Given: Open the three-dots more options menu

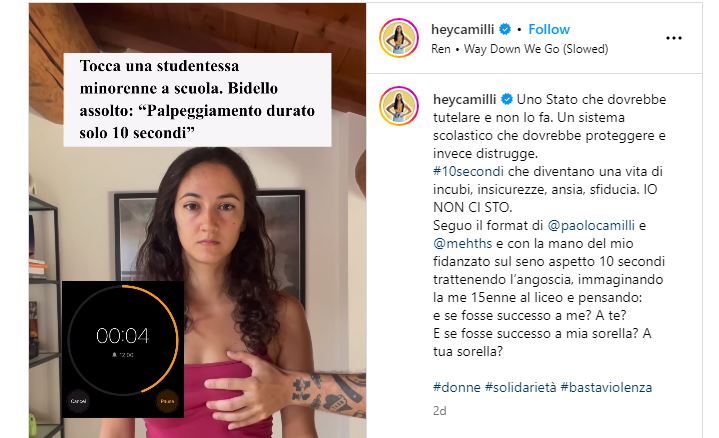Looking at the screenshot, I should pyautogui.click(x=674, y=38).
